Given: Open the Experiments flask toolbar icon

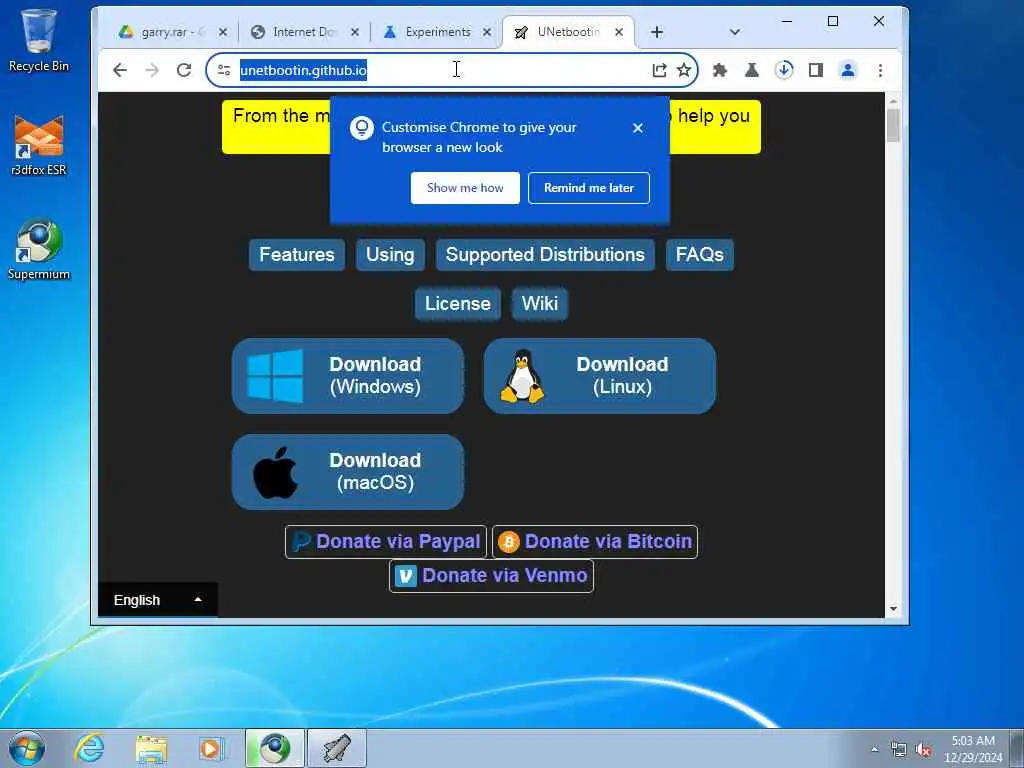Looking at the screenshot, I should [752, 70].
